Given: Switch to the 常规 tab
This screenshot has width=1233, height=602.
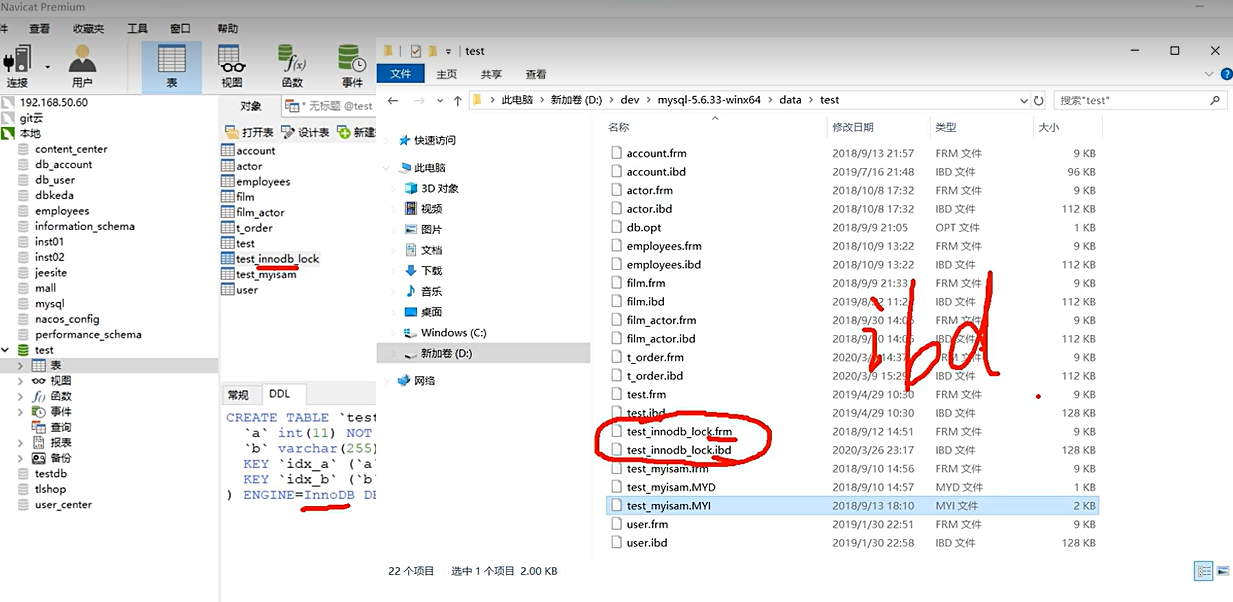Looking at the screenshot, I should [238, 395].
